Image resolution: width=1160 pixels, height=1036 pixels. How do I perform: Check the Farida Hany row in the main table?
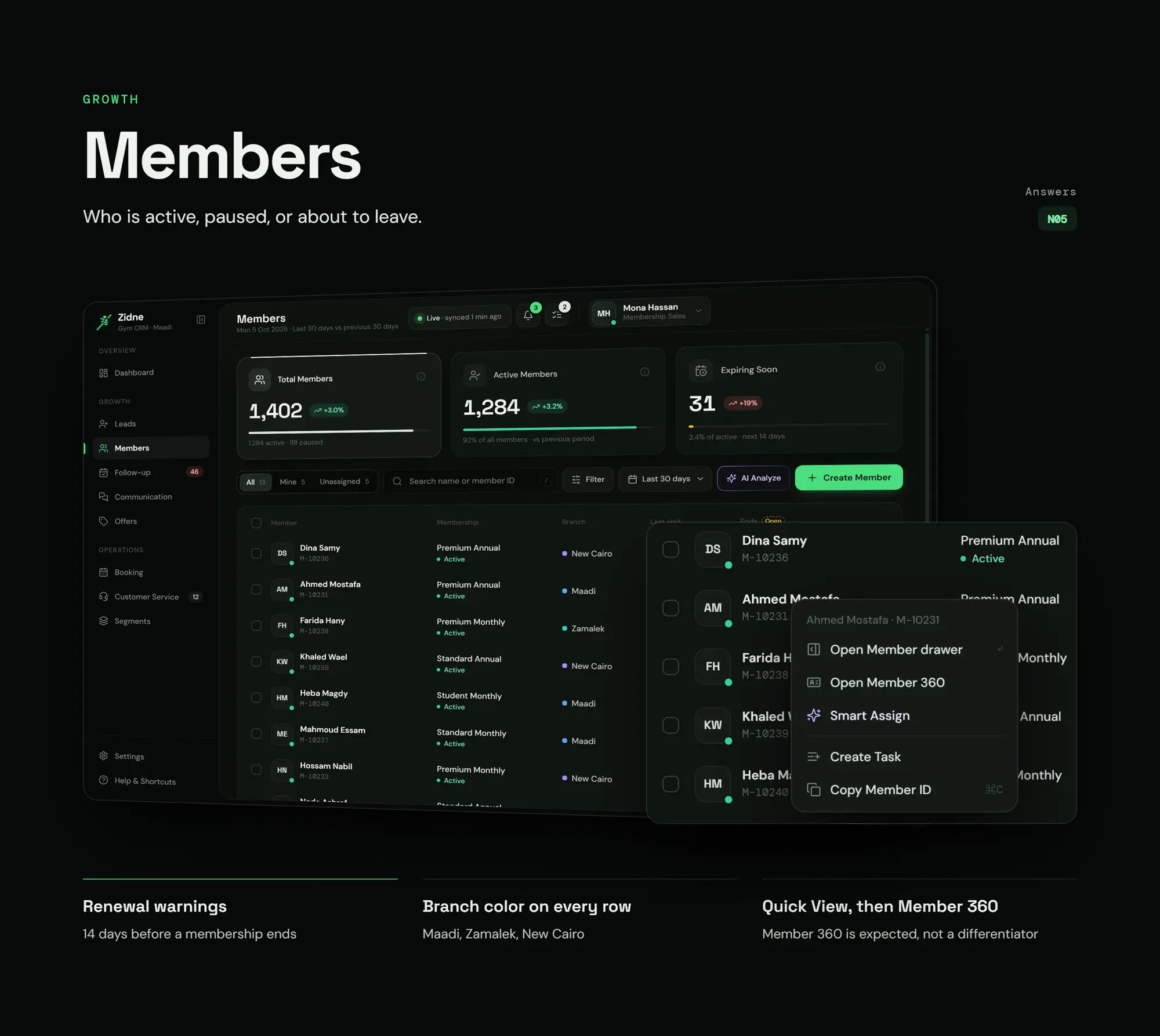click(256, 625)
